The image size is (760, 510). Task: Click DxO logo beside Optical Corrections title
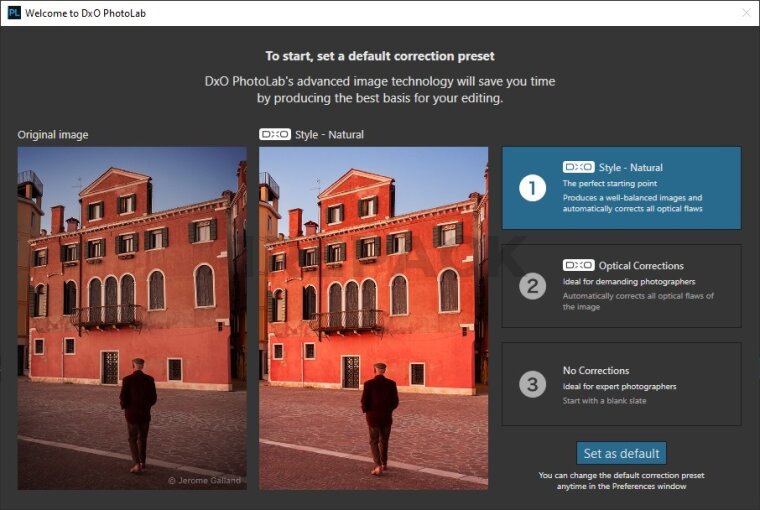(578, 265)
